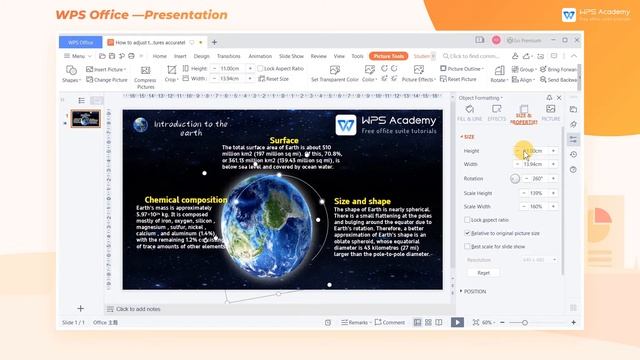Select slide 1 thumbnail
The width and height of the screenshot is (640, 360).
tap(85, 118)
